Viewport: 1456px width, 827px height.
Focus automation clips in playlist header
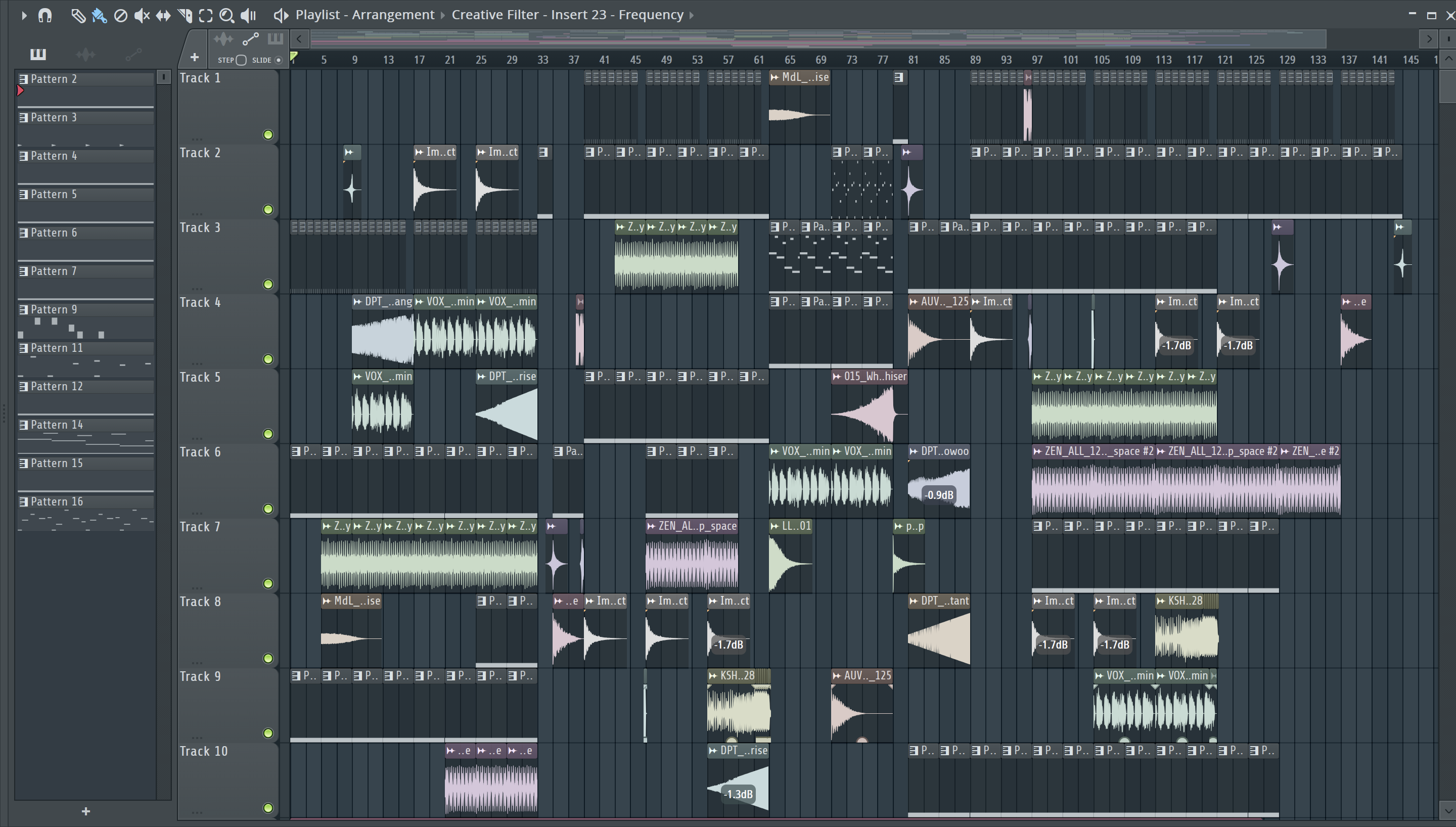[x=250, y=38]
